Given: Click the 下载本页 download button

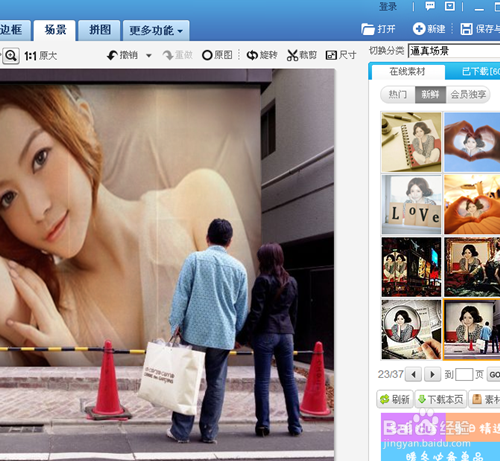Looking at the screenshot, I should (x=440, y=399).
